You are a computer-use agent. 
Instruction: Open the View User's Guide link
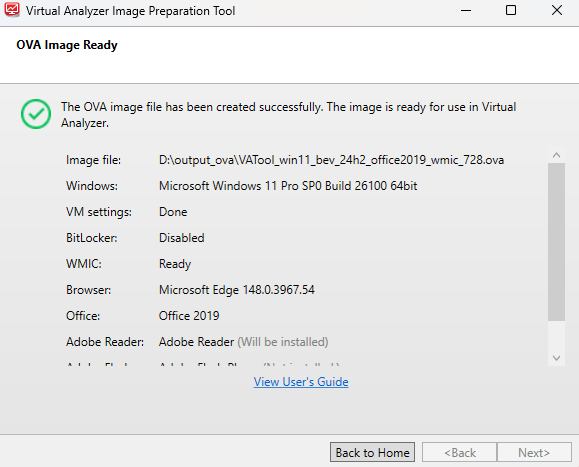coord(301,382)
